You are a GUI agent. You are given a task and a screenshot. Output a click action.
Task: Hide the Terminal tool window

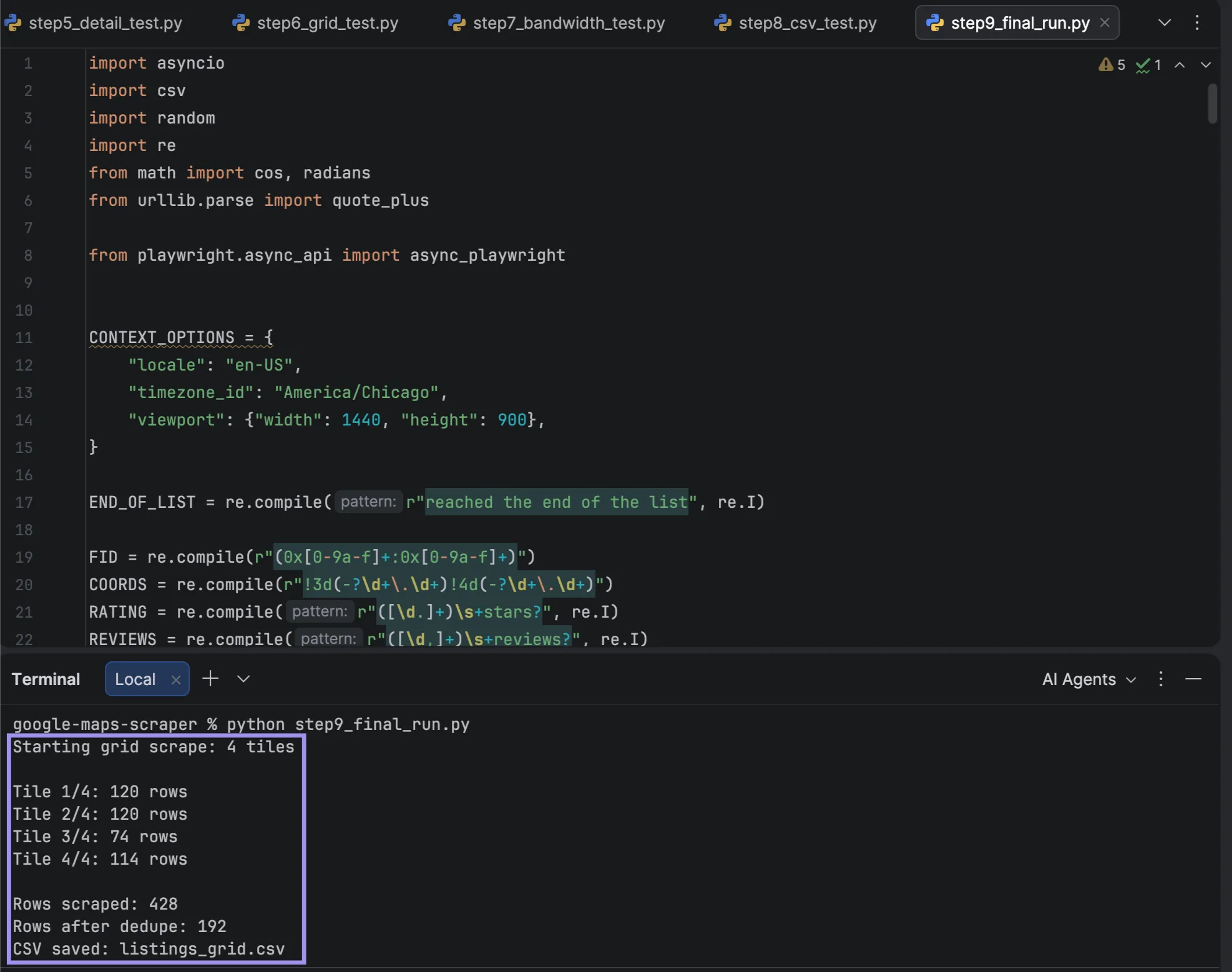pos(1193,679)
